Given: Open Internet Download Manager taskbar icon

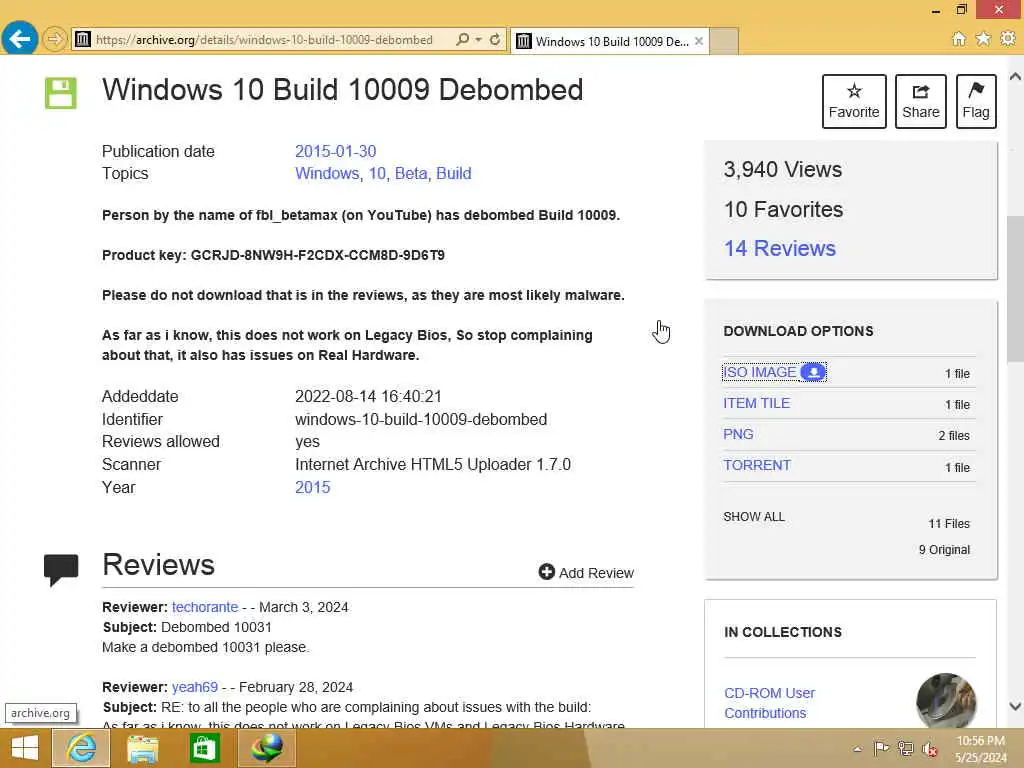Looking at the screenshot, I should click(266, 748).
